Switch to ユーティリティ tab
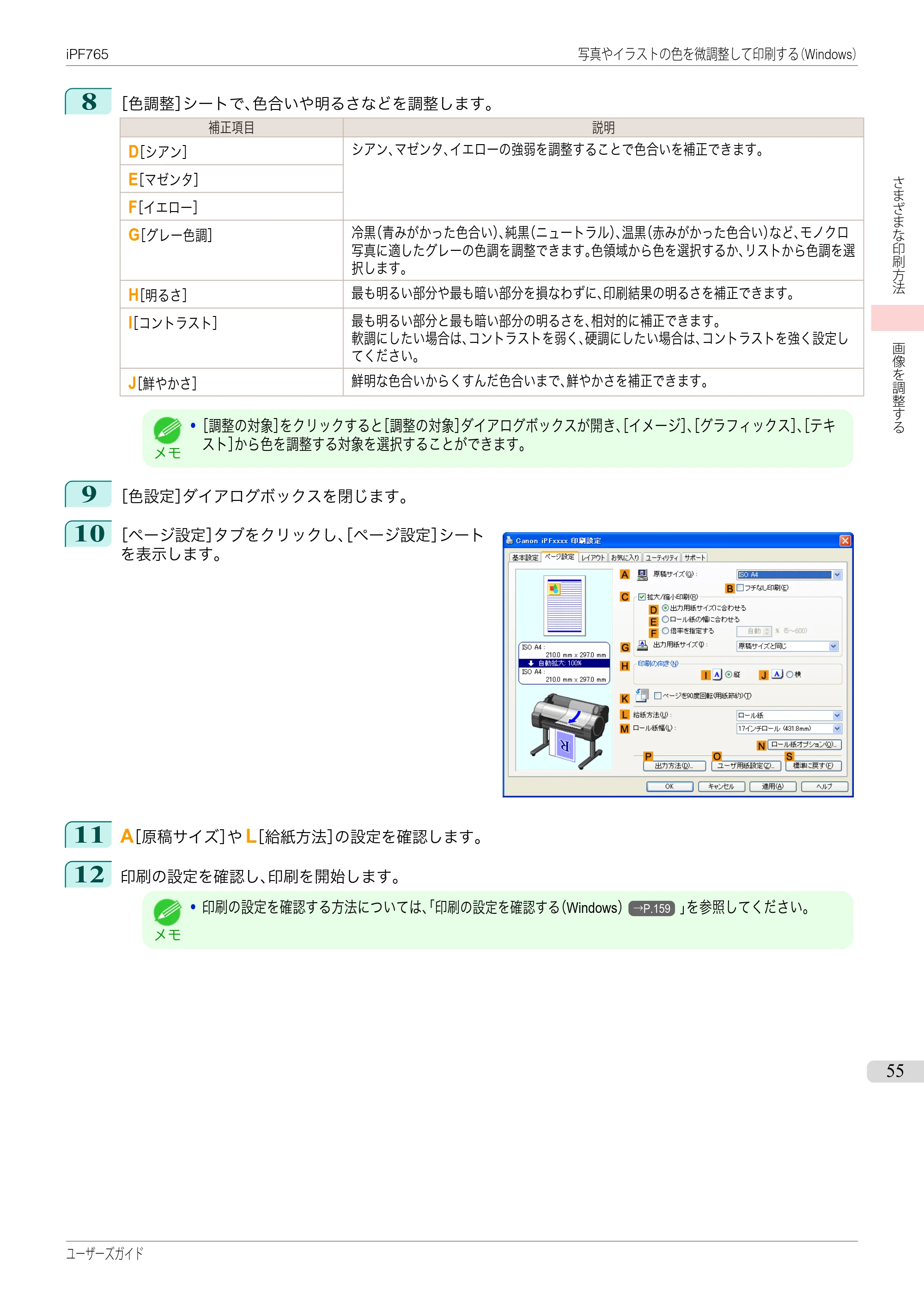 coord(662,557)
